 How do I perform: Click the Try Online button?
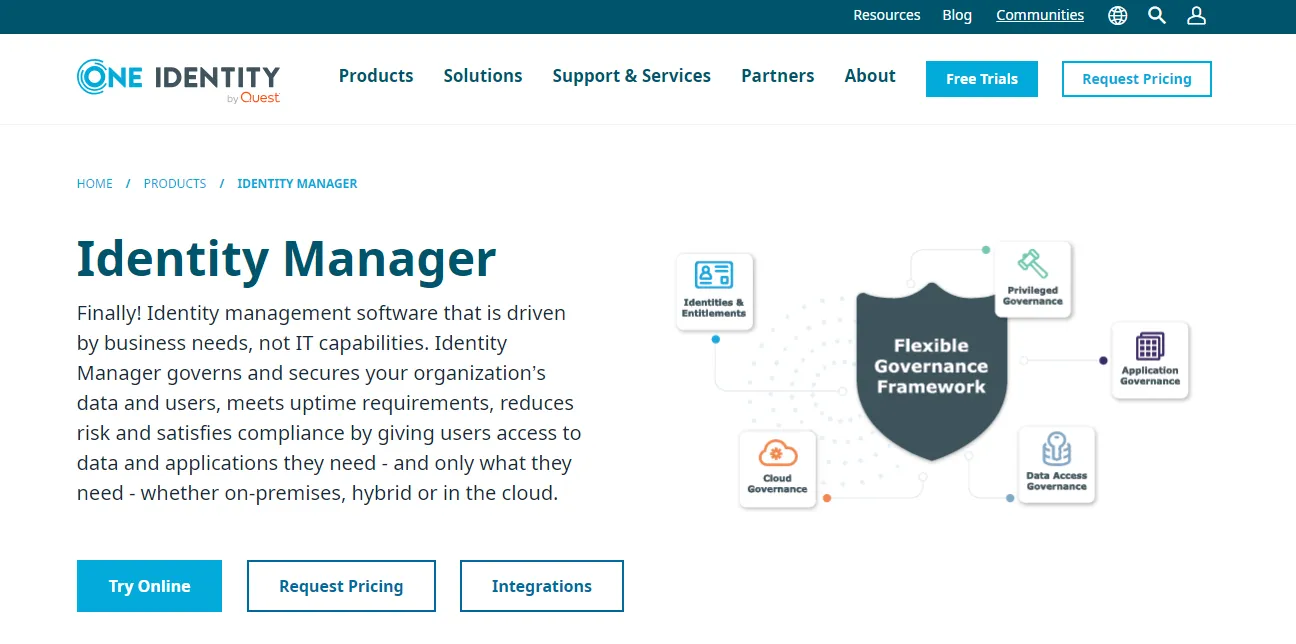[149, 586]
